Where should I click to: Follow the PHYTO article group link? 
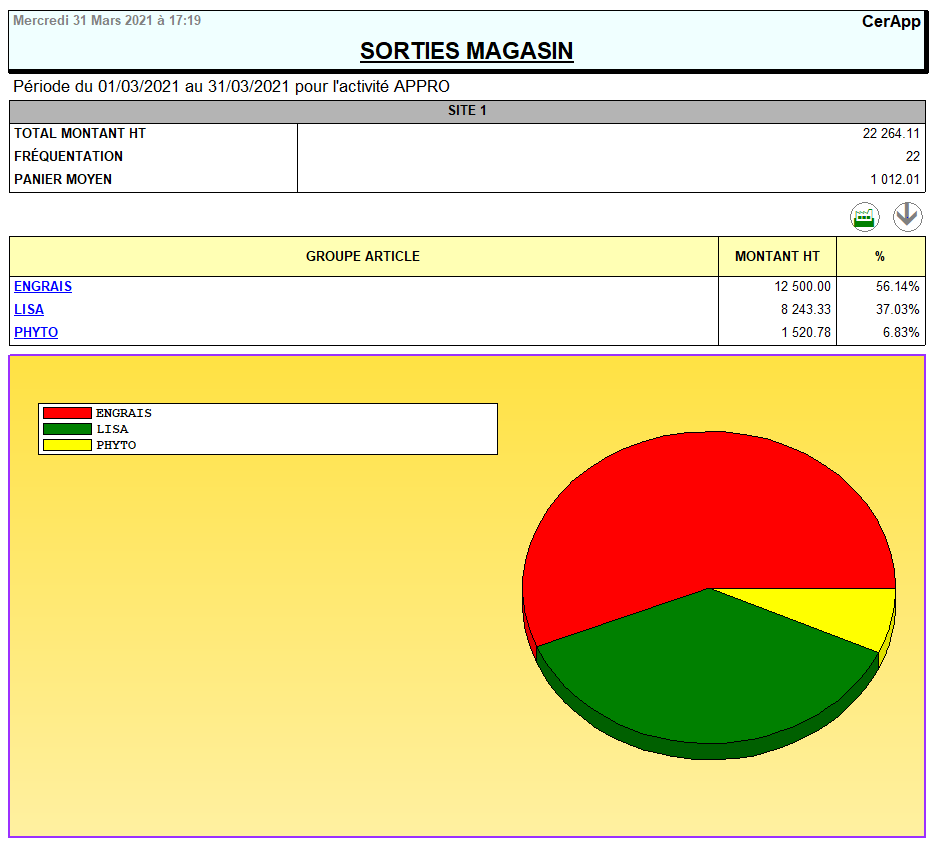pyautogui.click(x=36, y=333)
